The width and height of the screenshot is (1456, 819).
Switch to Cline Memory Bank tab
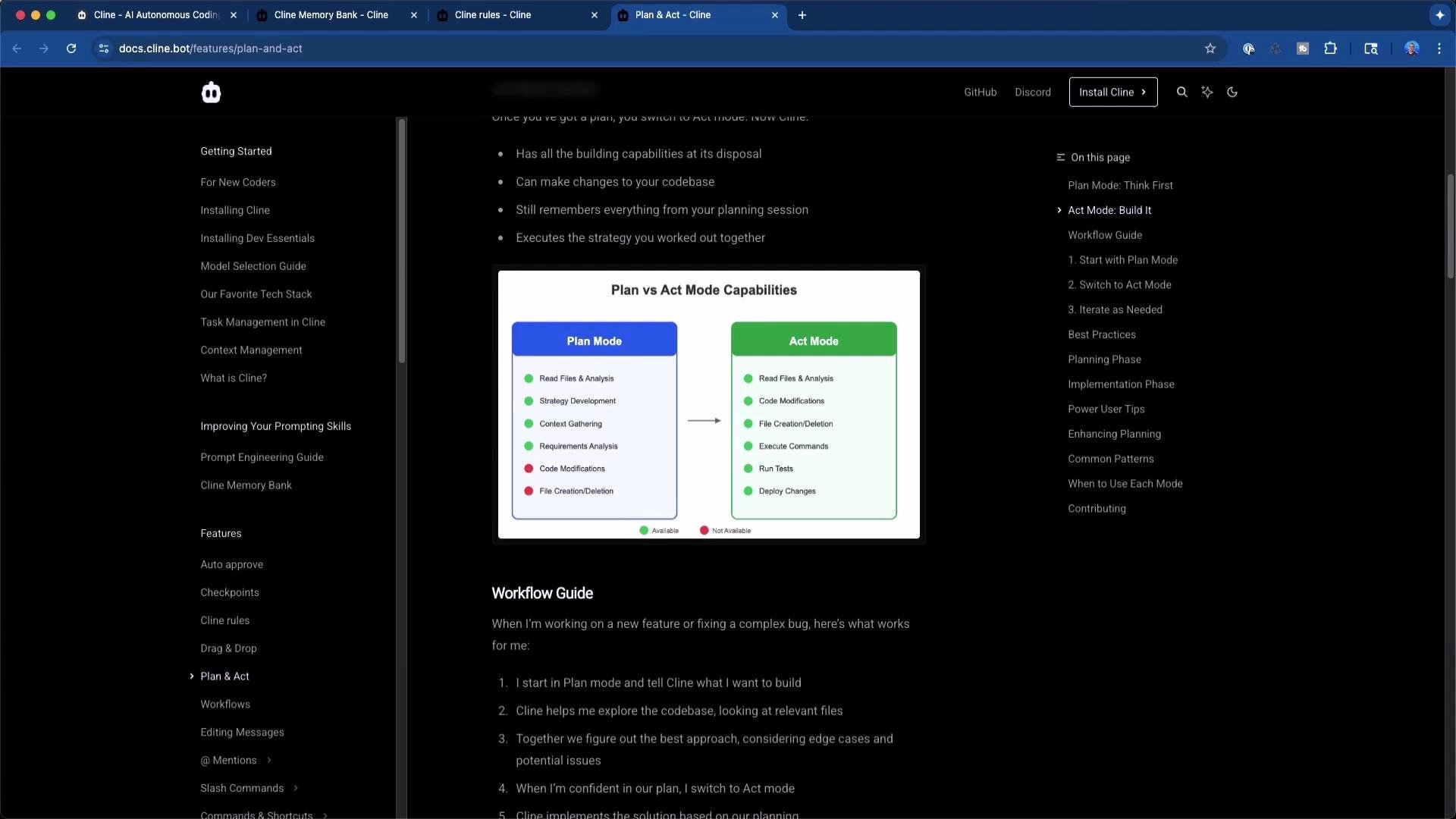[x=337, y=15]
